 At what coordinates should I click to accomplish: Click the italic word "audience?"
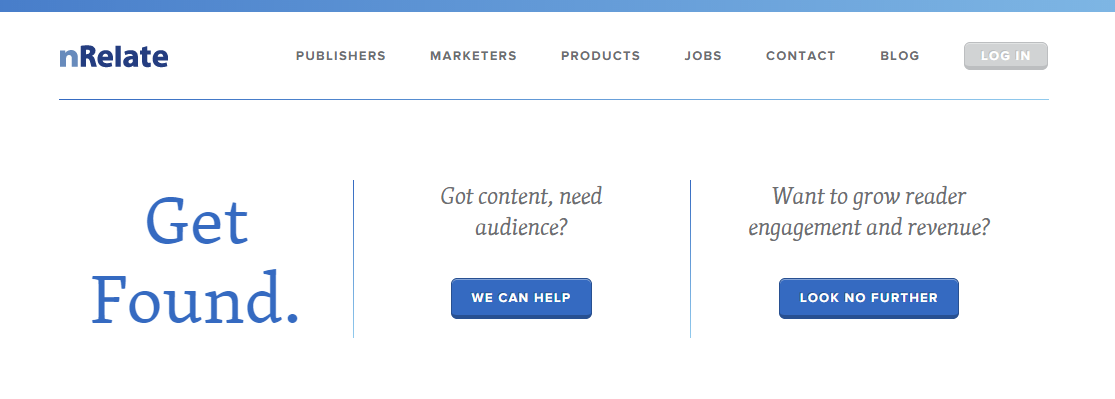521,228
